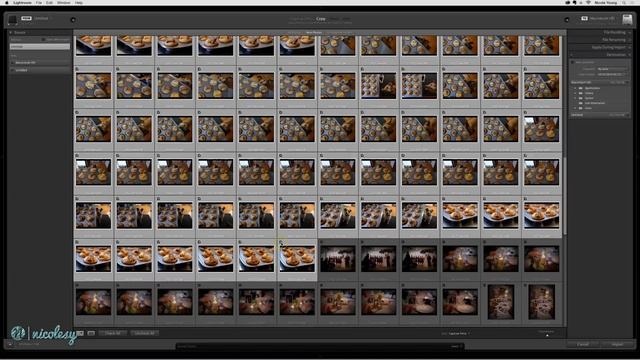Toggle the Into Subfolder checkbox
Viewport: 640px width, 360px height.
(x=573, y=62)
